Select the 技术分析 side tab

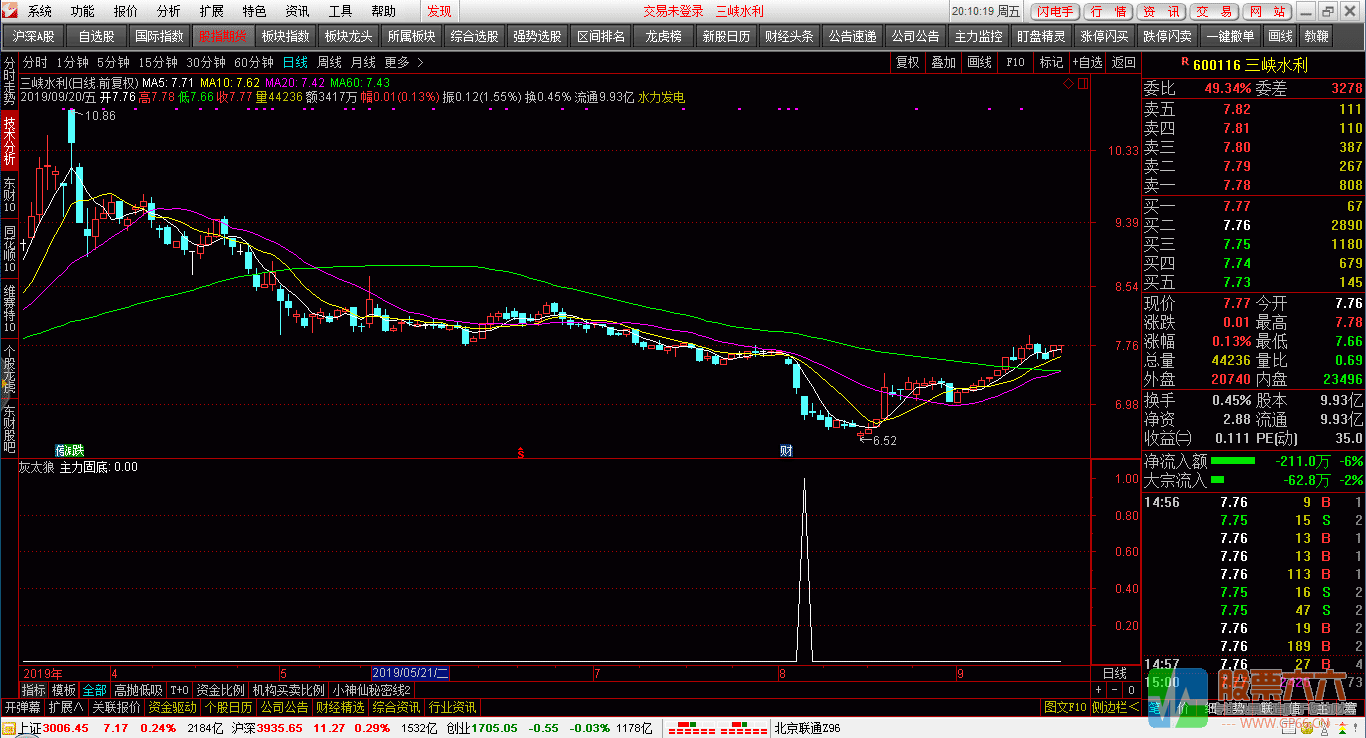click(x=9, y=141)
